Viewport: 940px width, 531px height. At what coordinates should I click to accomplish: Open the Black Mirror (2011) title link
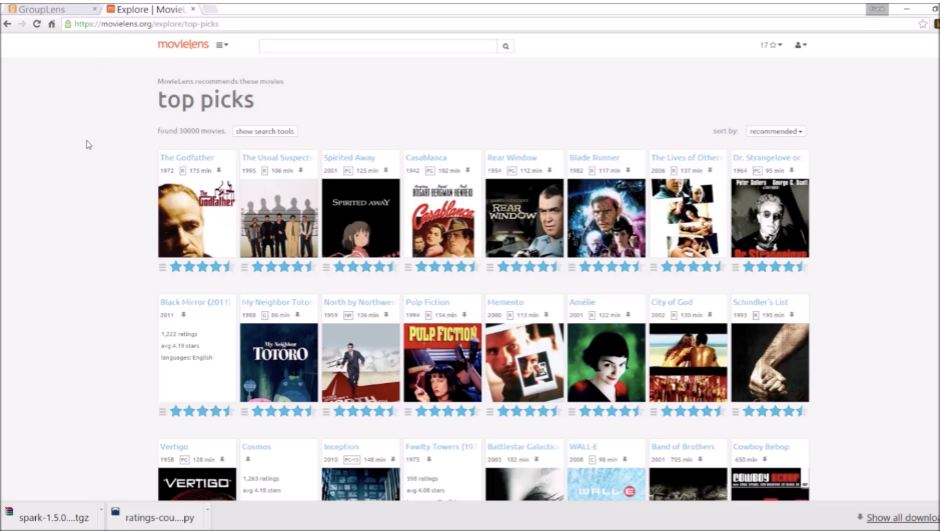[195, 302]
